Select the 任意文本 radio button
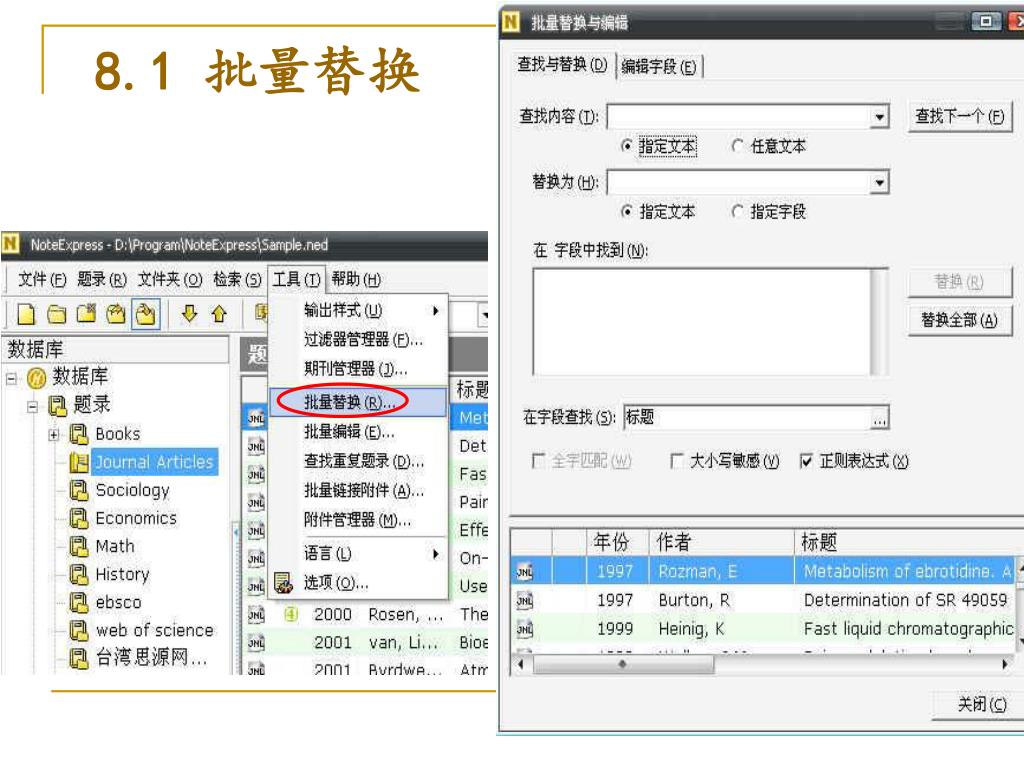Viewport: 1024px width, 768px height. click(x=737, y=146)
